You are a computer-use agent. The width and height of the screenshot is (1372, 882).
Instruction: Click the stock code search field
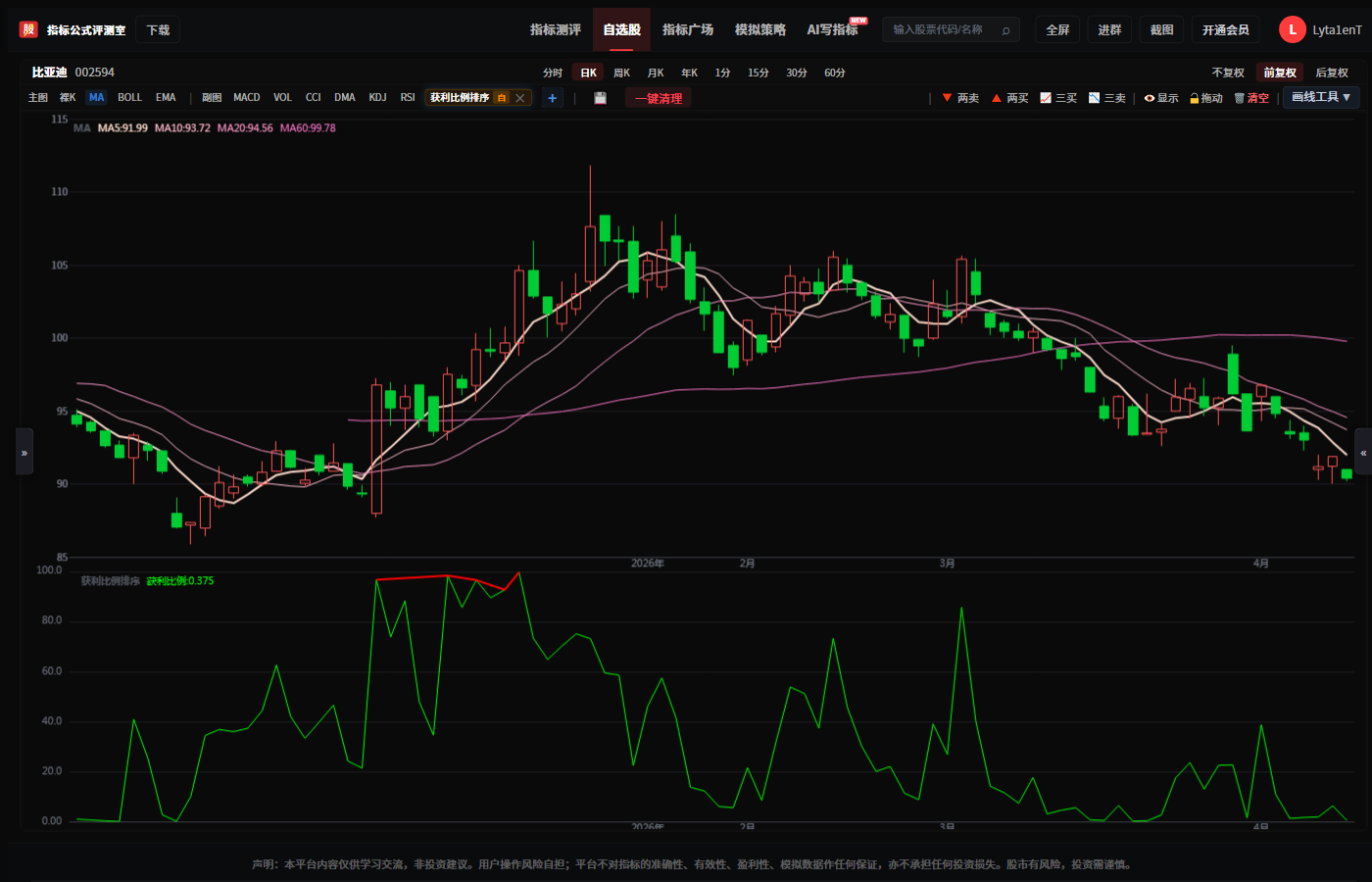click(942, 30)
